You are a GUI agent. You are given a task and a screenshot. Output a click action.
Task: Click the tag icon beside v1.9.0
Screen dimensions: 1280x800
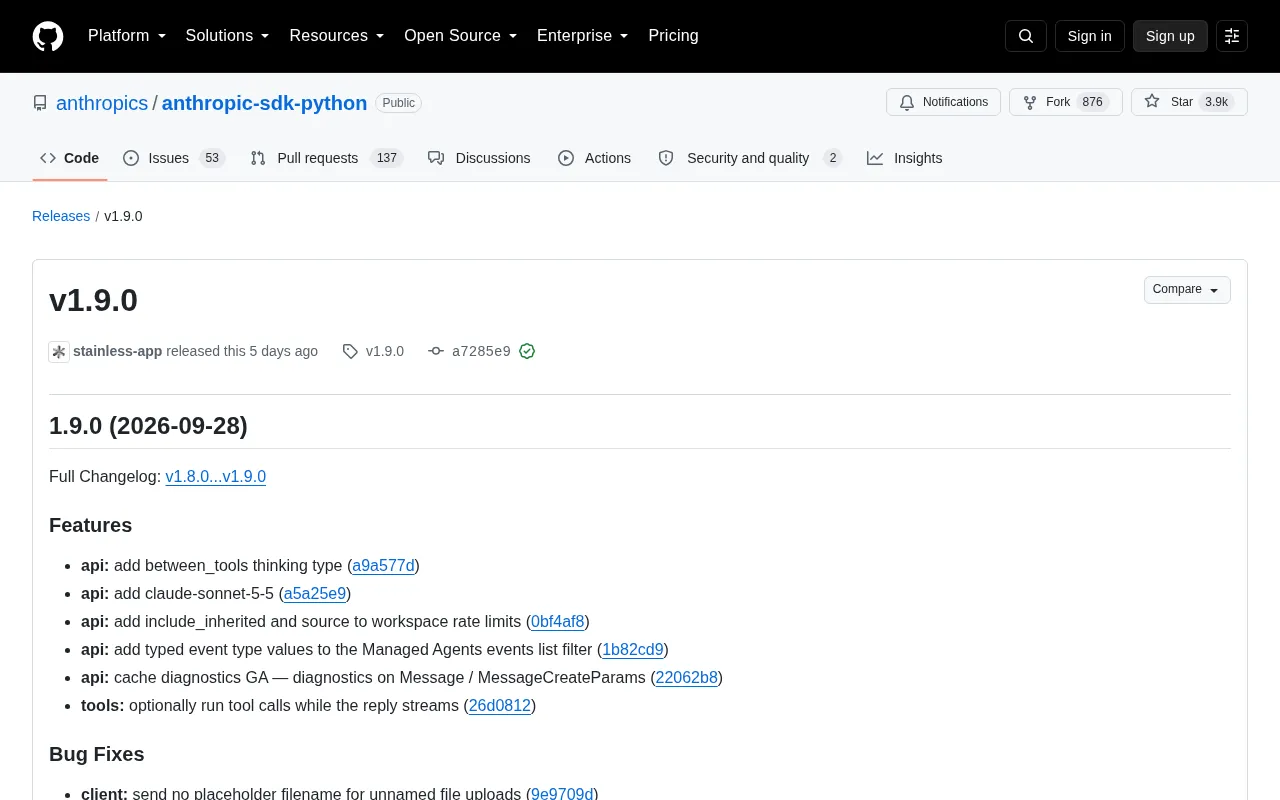(x=350, y=351)
